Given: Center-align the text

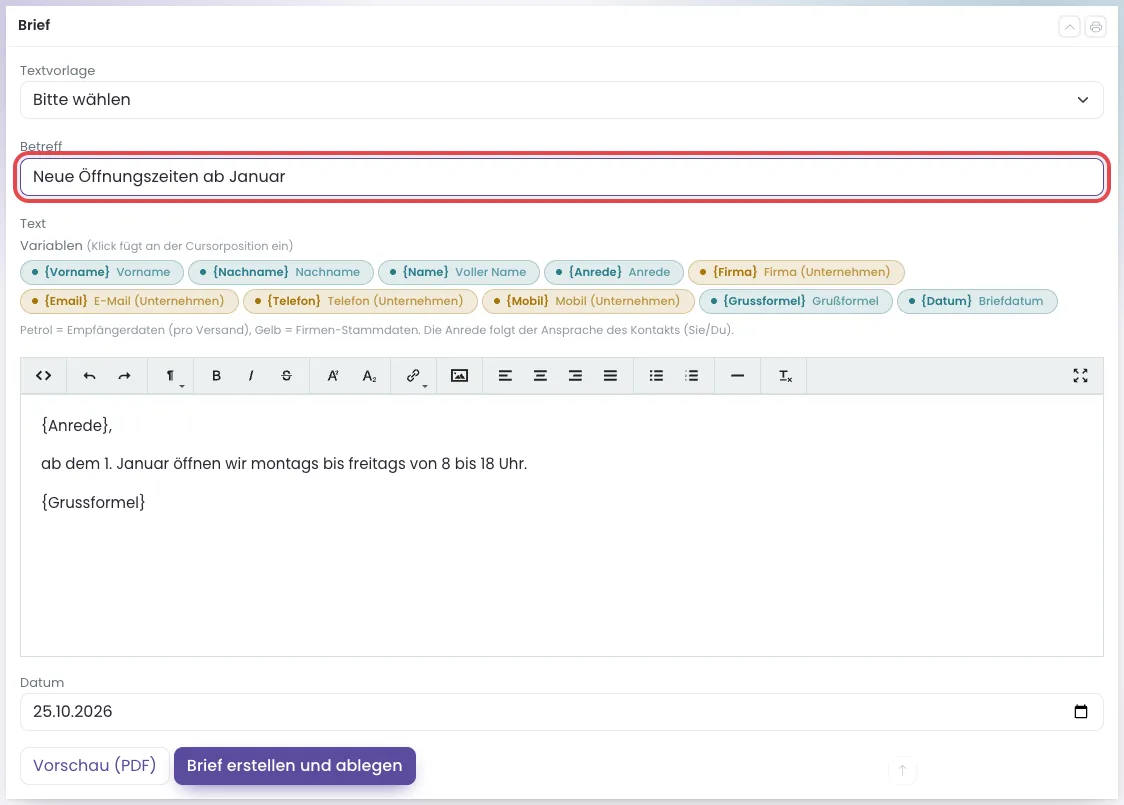Looking at the screenshot, I should [540, 376].
